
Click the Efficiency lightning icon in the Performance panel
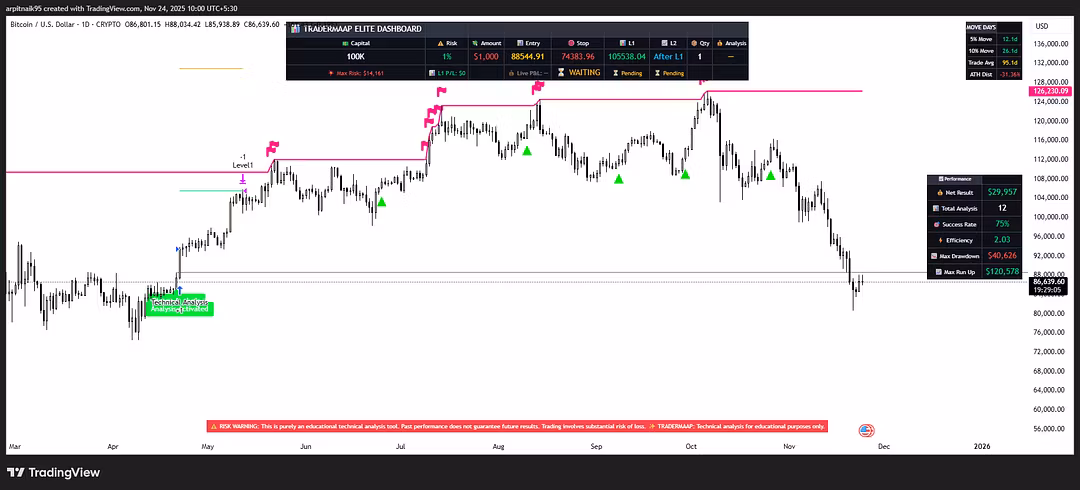(941, 240)
